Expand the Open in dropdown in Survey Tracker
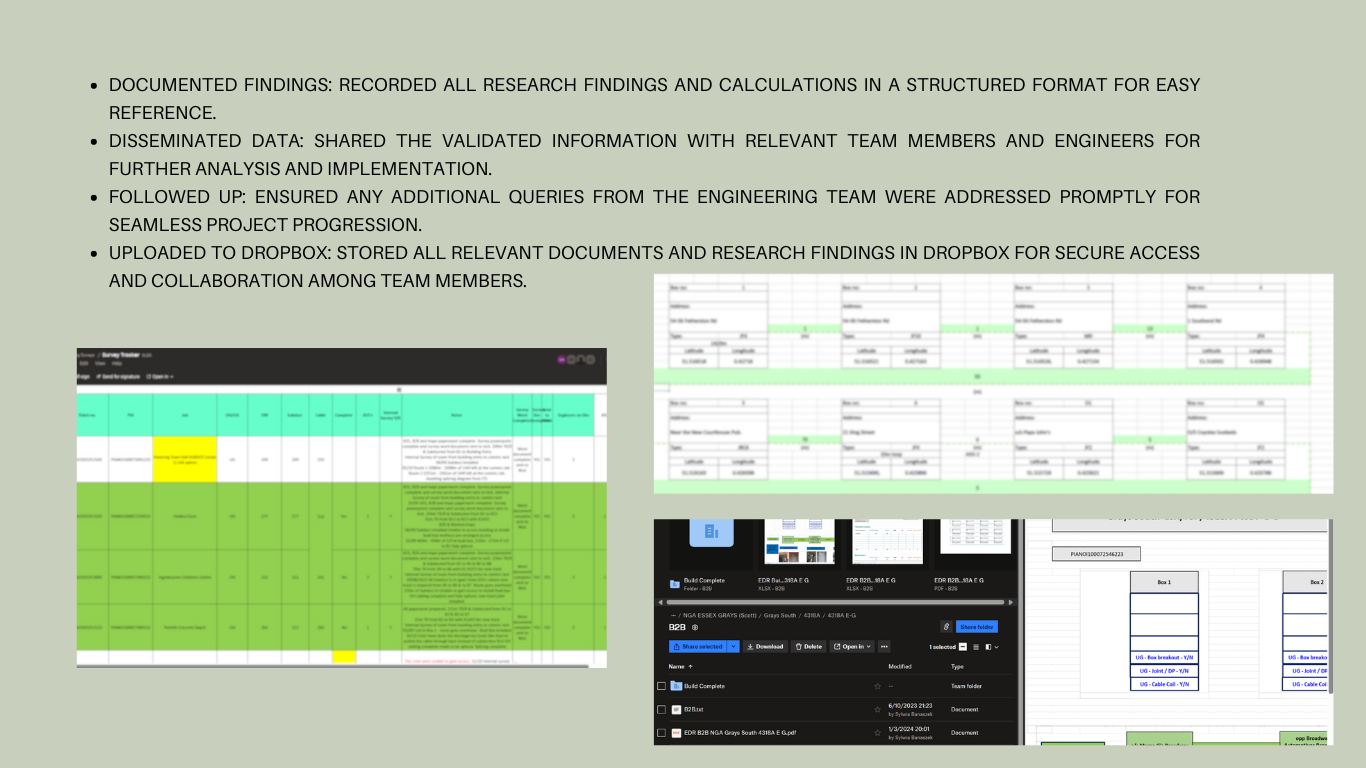Viewport: 1366px width, 768px height. (x=161, y=377)
